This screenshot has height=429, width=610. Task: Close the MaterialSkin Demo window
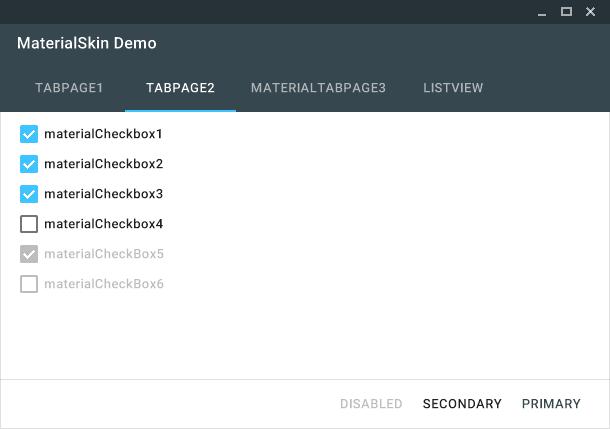tap(591, 12)
